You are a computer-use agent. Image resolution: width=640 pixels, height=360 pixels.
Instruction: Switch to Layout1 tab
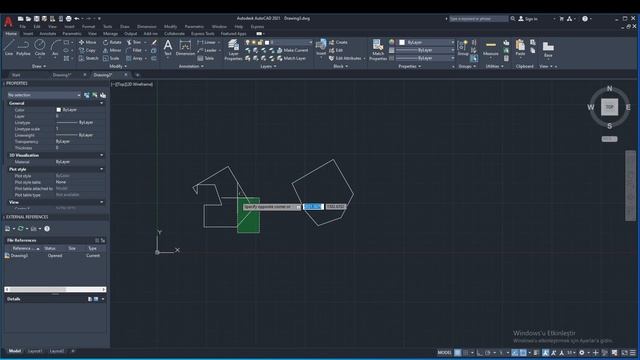tap(35, 351)
